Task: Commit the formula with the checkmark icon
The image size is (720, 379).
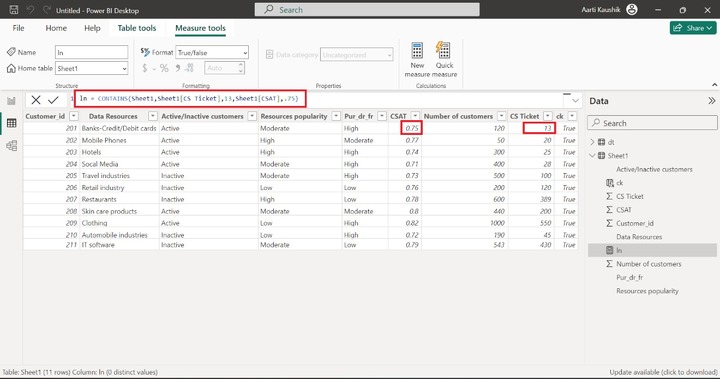Action: pos(53,100)
